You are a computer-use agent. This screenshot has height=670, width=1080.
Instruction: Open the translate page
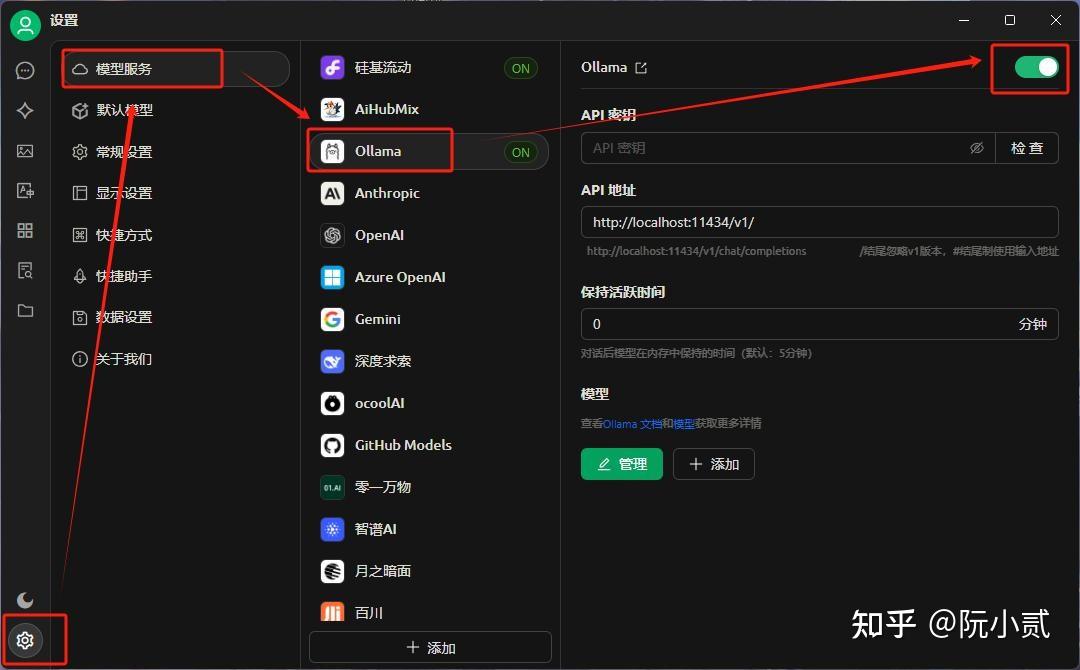pyautogui.click(x=25, y=191)
